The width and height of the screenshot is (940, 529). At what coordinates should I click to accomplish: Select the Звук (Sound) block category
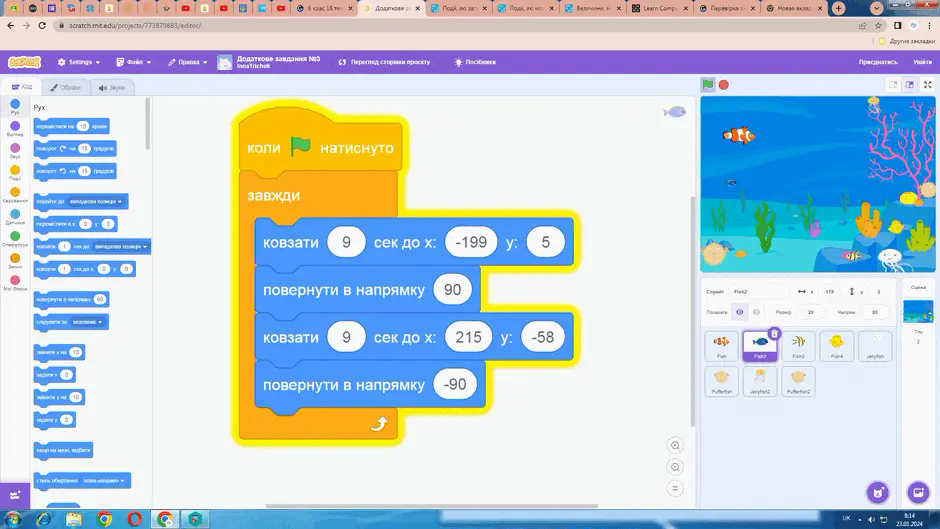[x=15, y=151]
